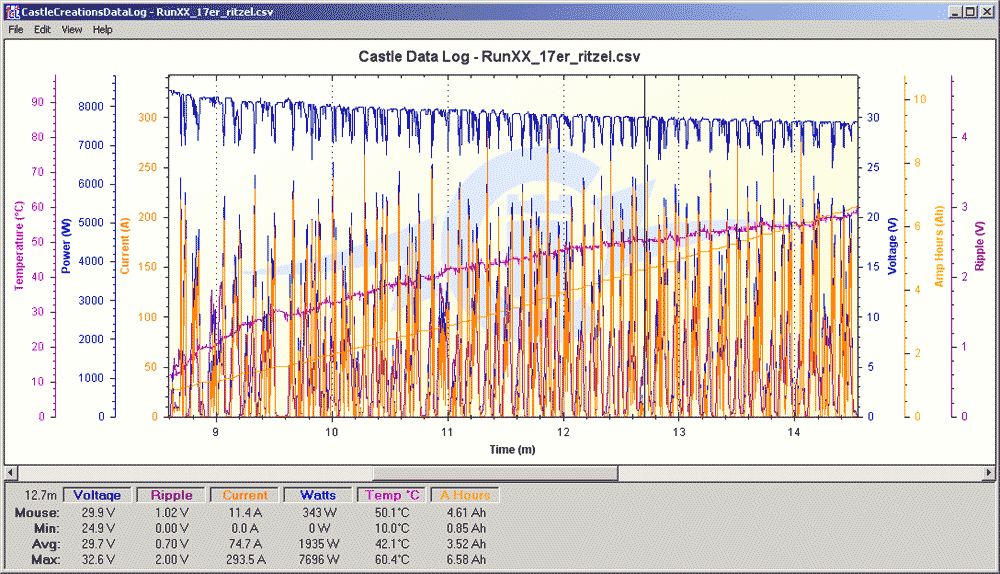Open the View menu
Screen dimensions: 1000x574
pos(71,29)
